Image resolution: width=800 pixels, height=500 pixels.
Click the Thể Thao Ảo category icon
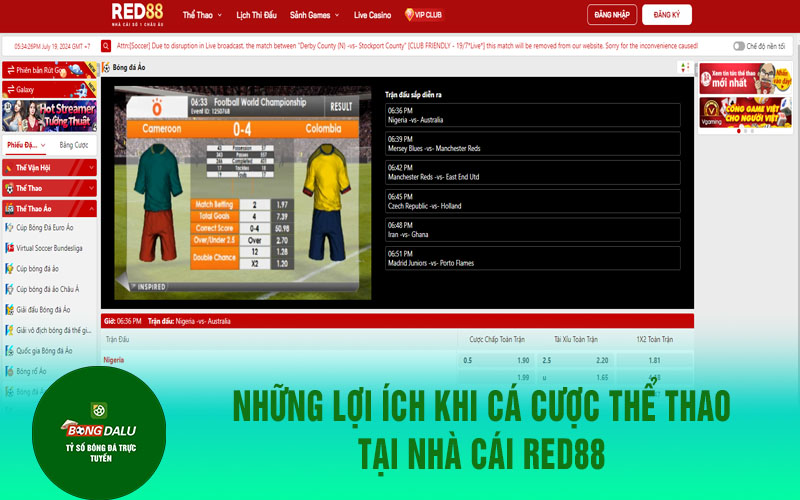[x=9, y=209]
